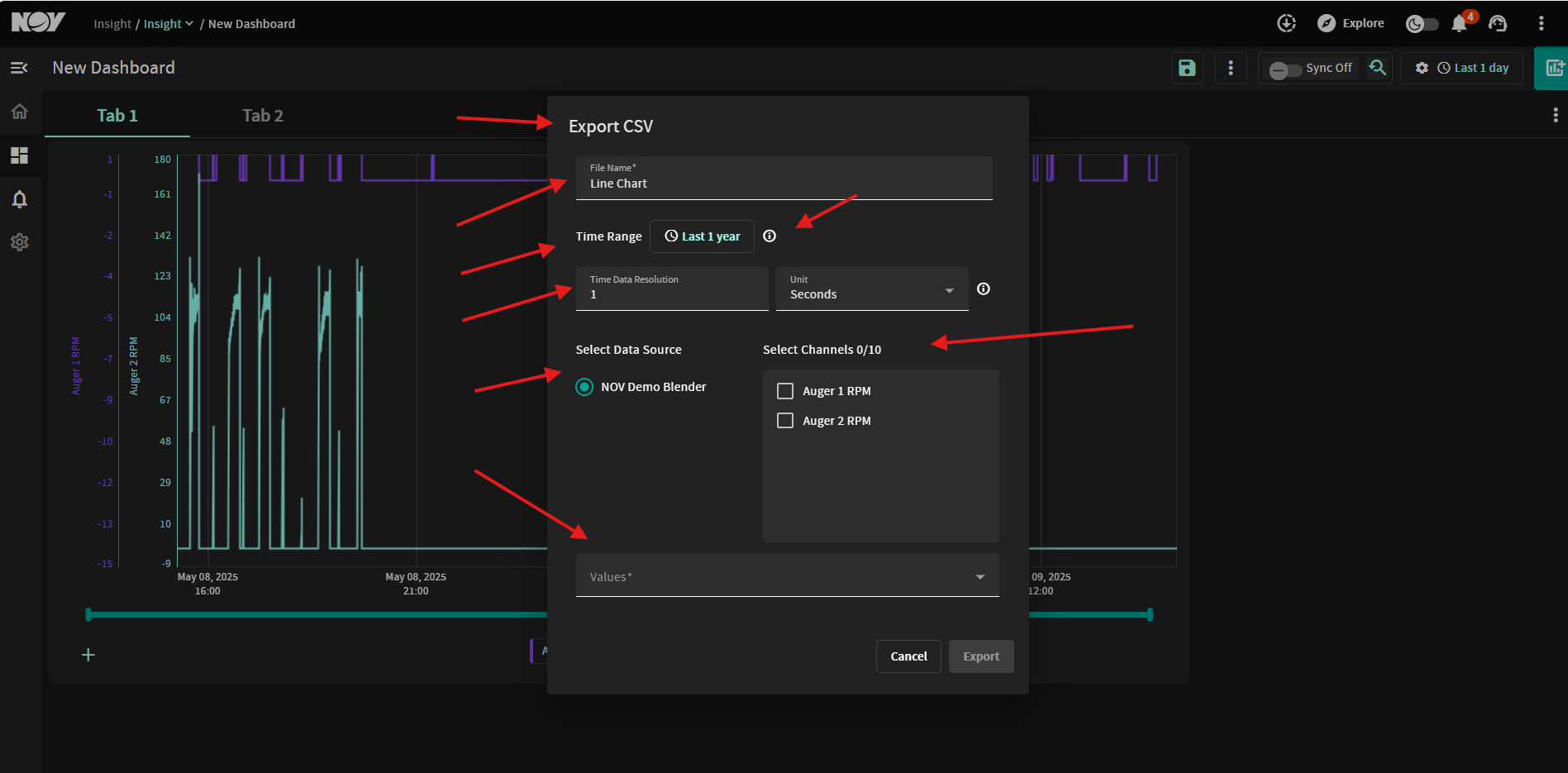Toggle the Sync Off switch
This screenshot has width=1568, height=773.
pos(1284,69)
